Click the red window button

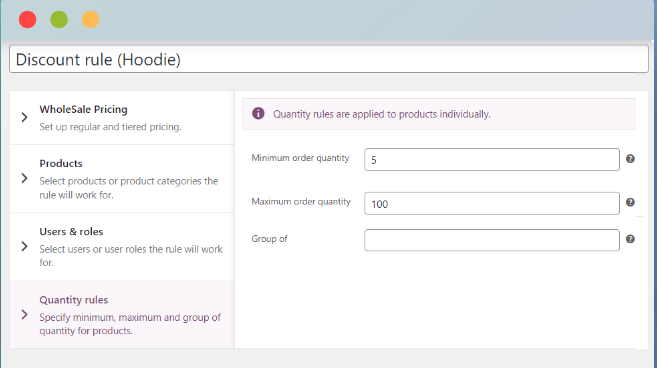point(28,19)
